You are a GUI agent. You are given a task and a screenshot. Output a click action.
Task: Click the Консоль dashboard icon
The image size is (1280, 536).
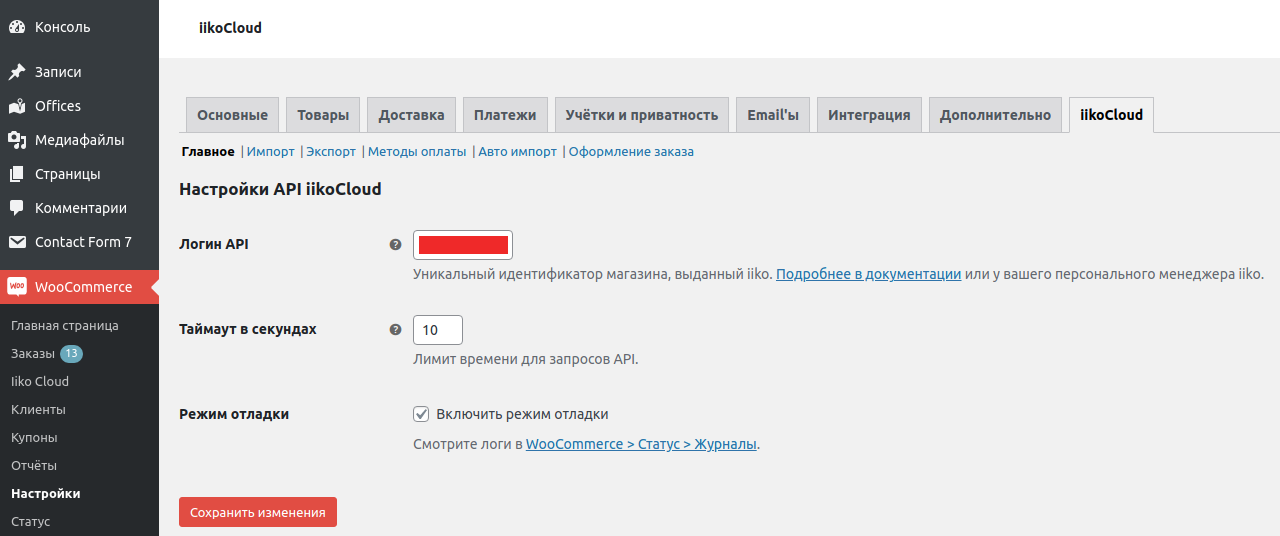(x=17, y=27)
